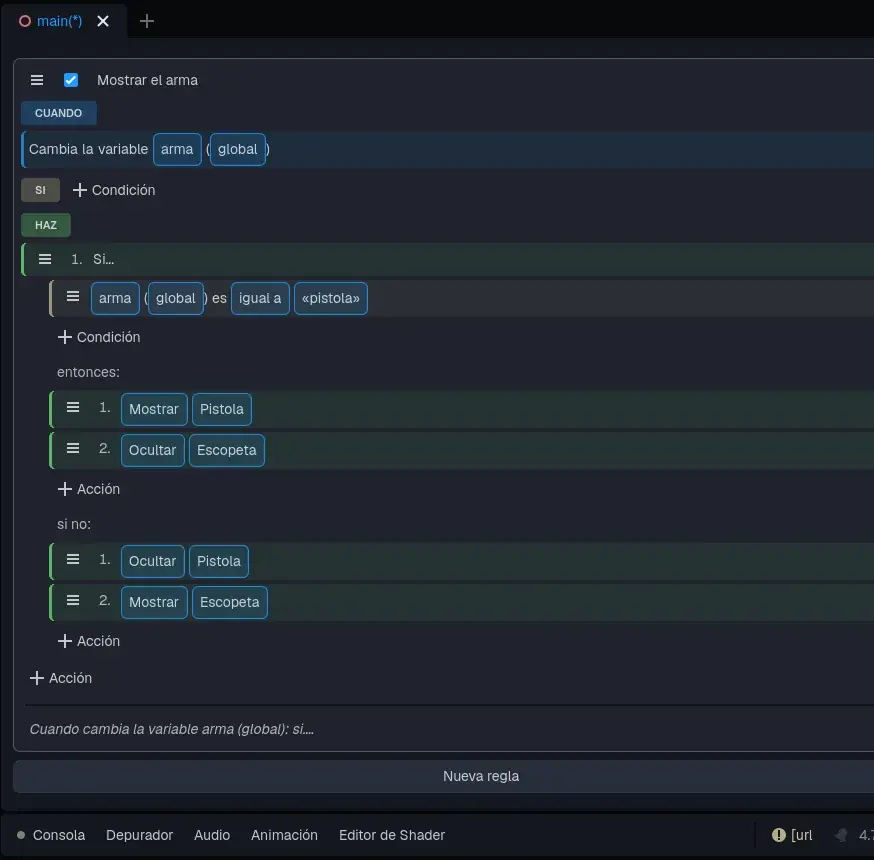Image resolution: width=874 pixels, height=860 pixels.
Task: Open the arma chip in the Si condition
Action: (x=115, y=298)
